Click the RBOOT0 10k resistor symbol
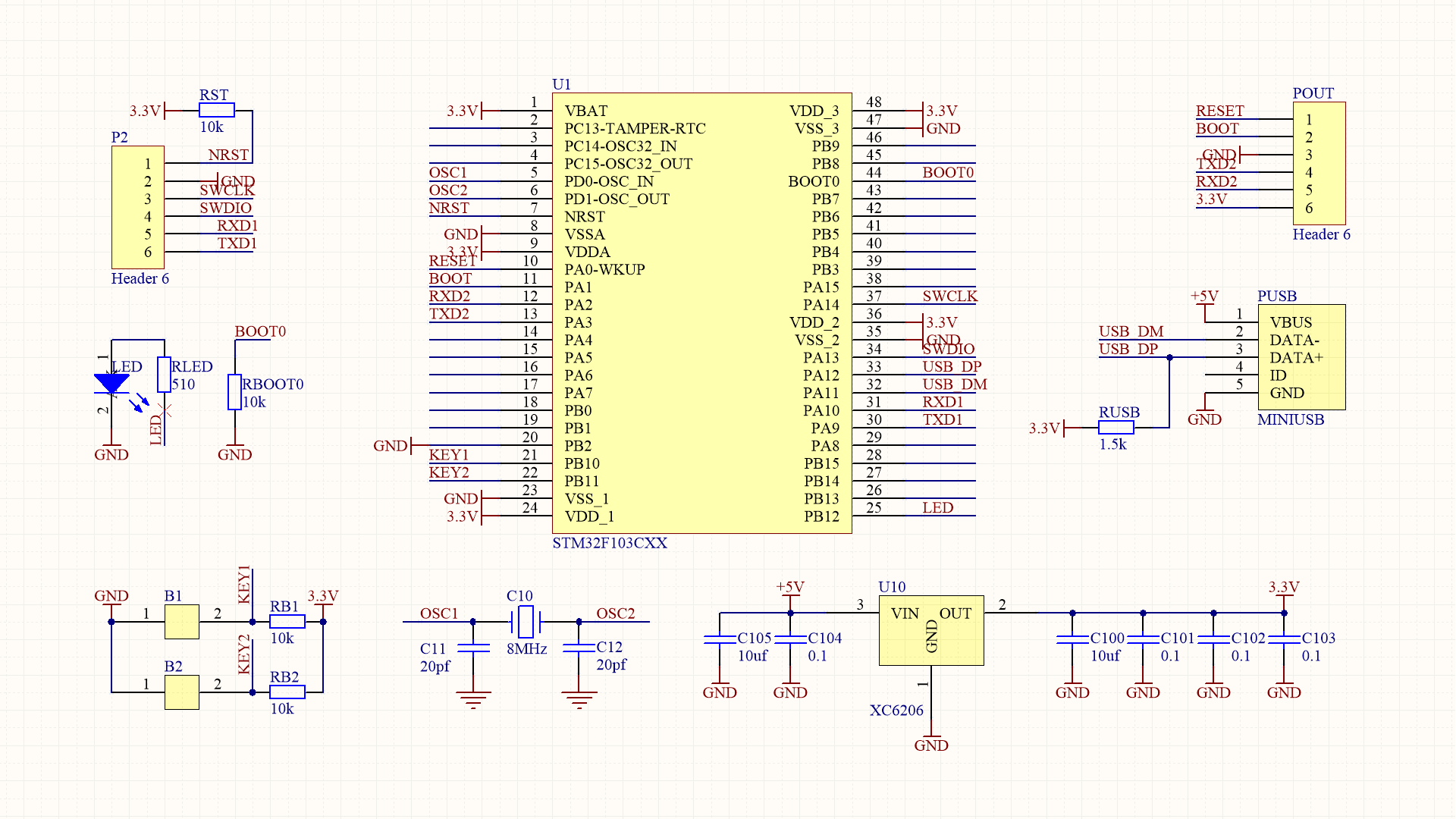 (x=235, y=392)
